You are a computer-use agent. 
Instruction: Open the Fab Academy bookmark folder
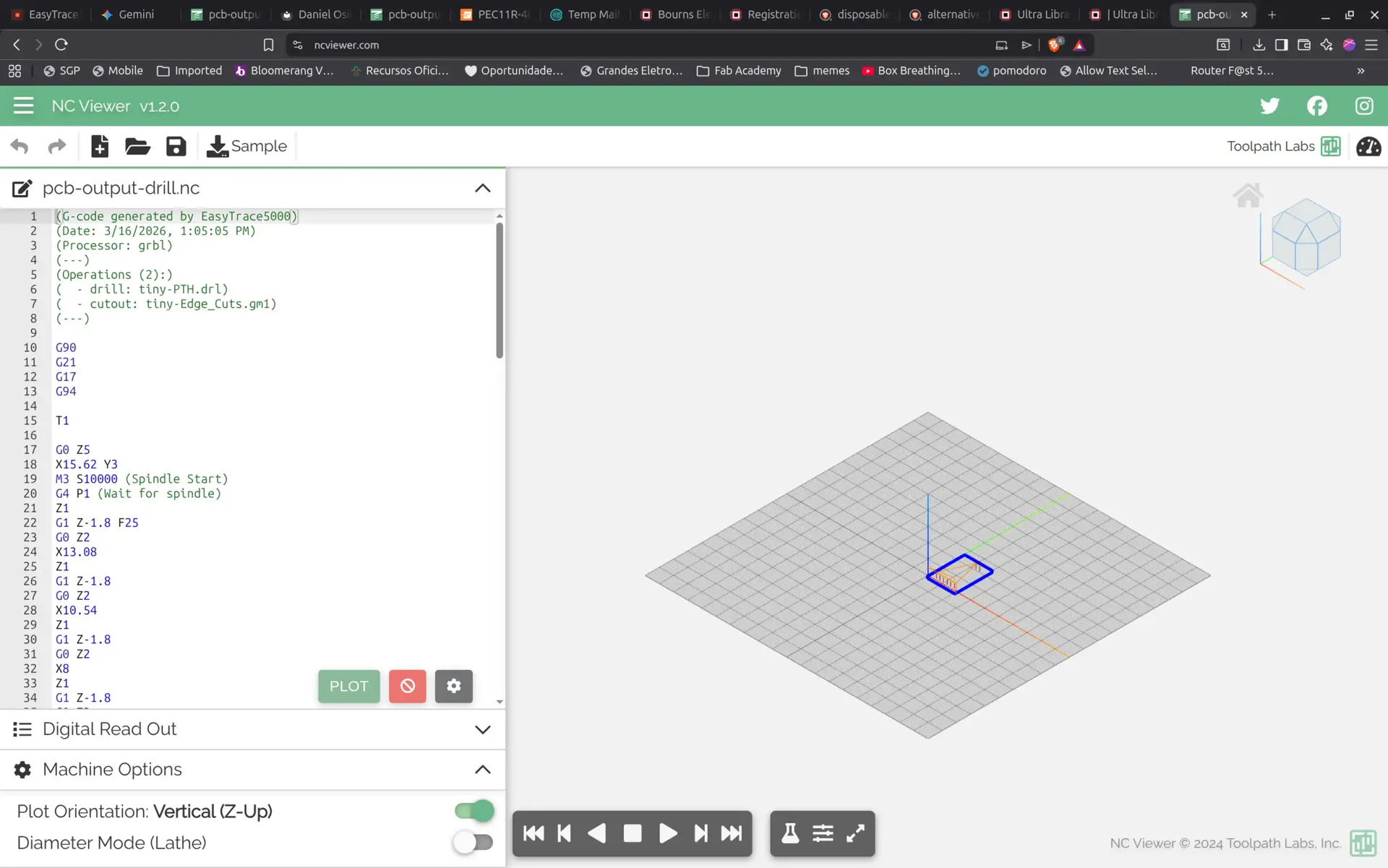(x=738, y=70)
